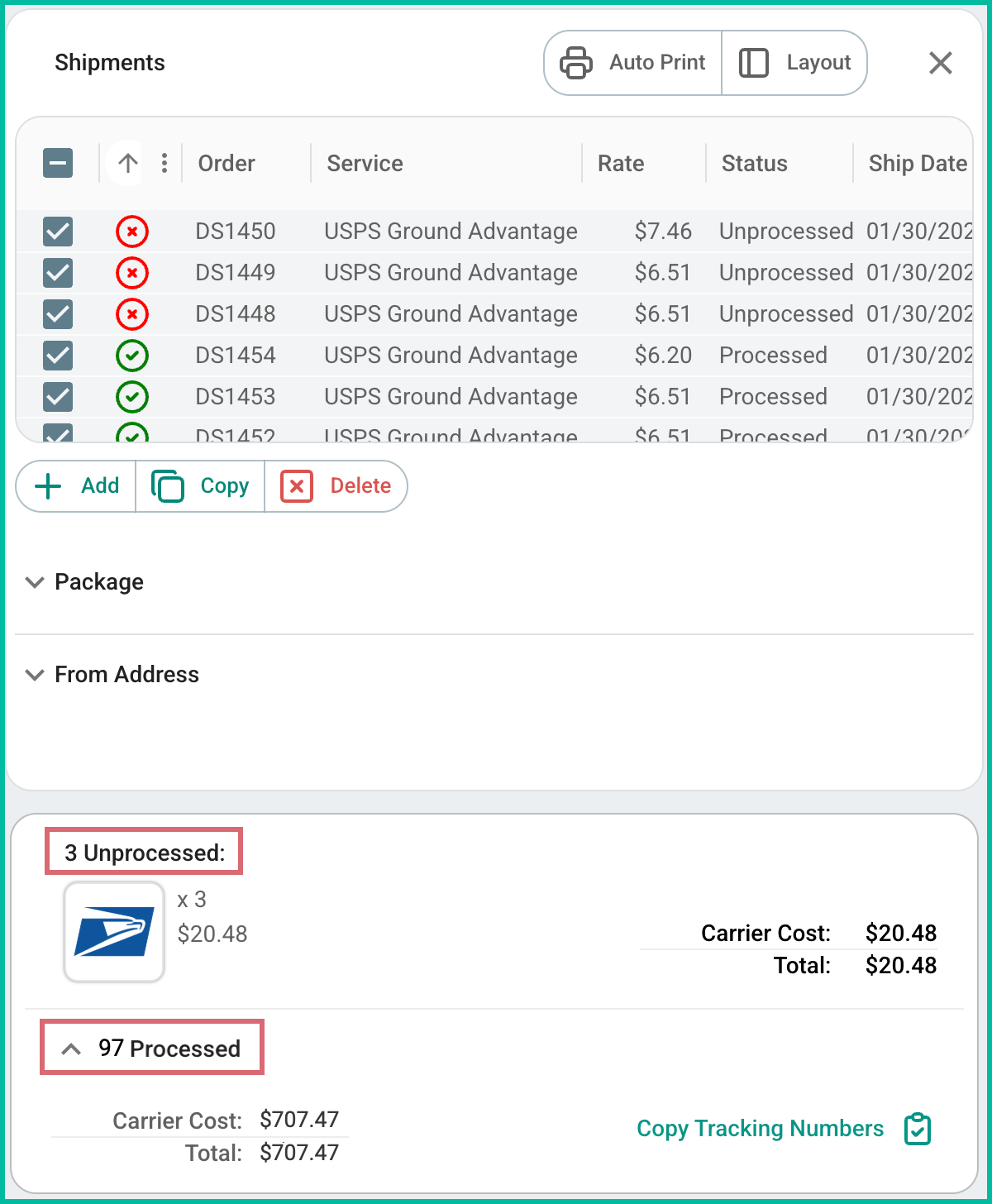Image resolution: width=992 pixels, height=1204 pixels.
Task: Click the green check status icon for DS1454
Action: [x=132, y=356]
